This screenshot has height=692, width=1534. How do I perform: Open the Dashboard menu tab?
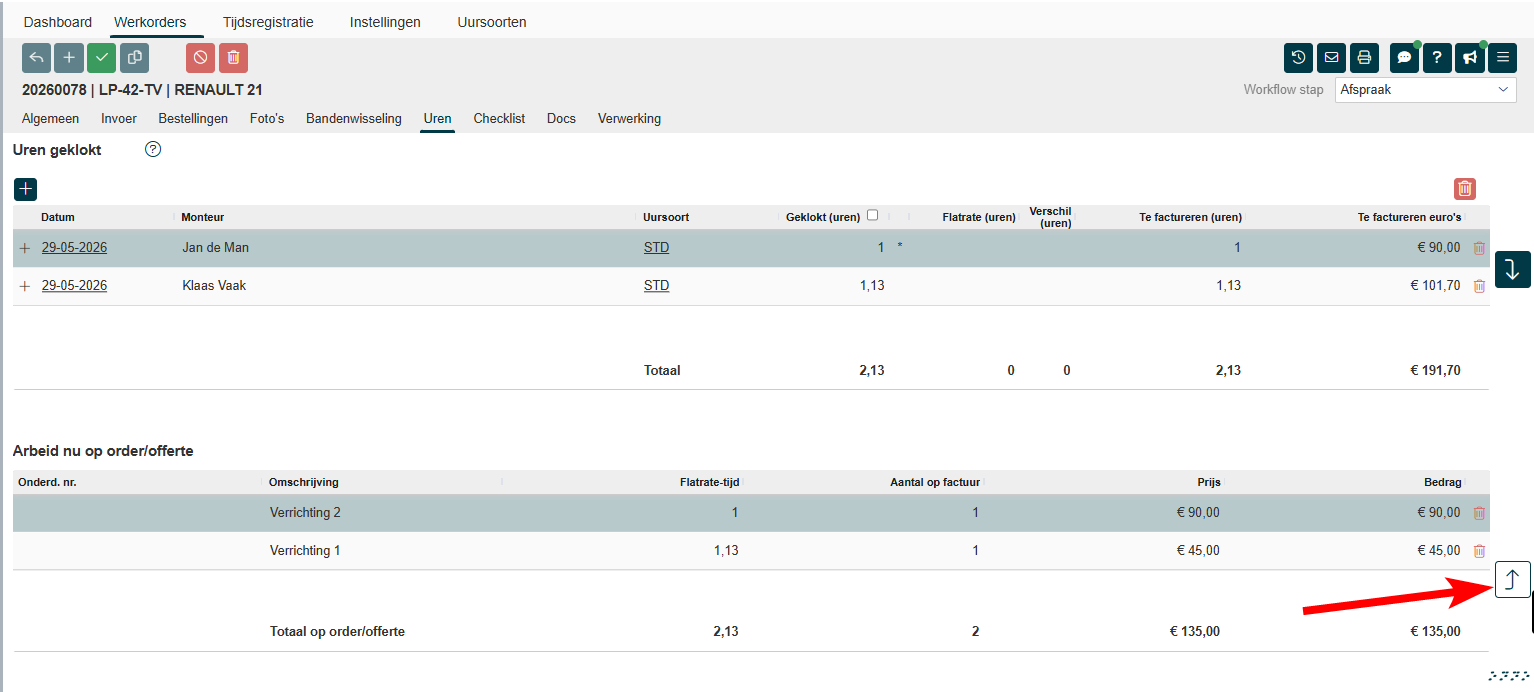[x=58, y=22]
